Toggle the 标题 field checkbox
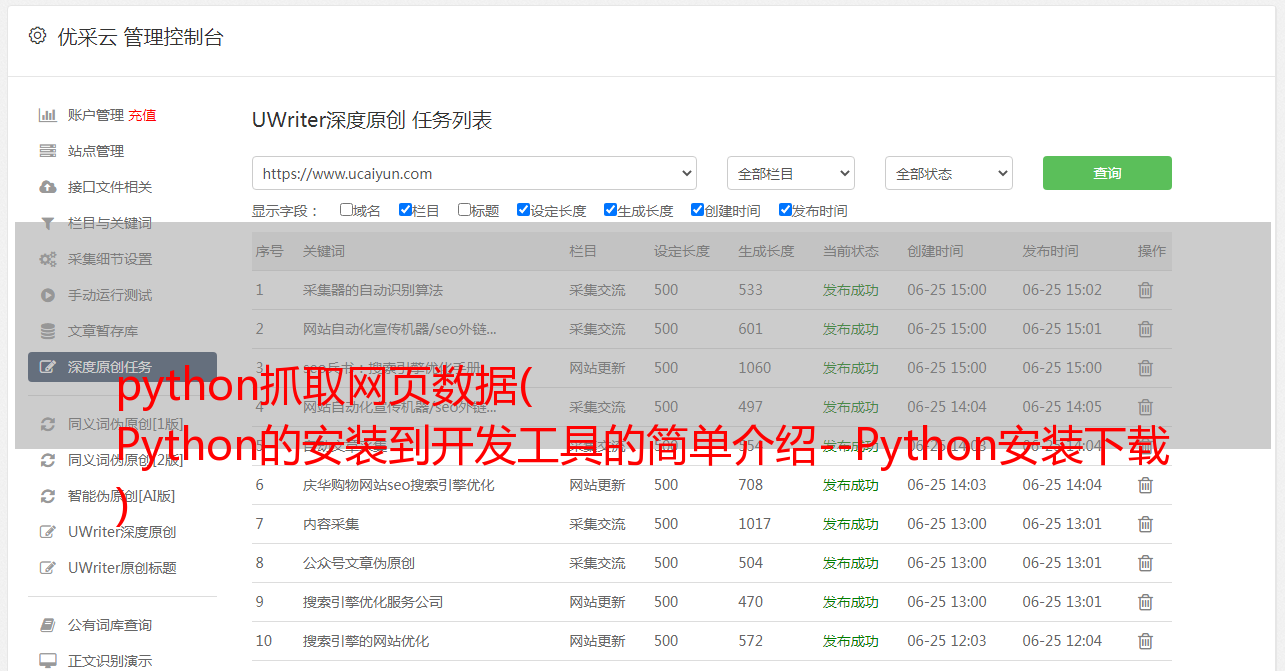The width and height of the screenshot is (1285, 671). click(x=464, y=210)
